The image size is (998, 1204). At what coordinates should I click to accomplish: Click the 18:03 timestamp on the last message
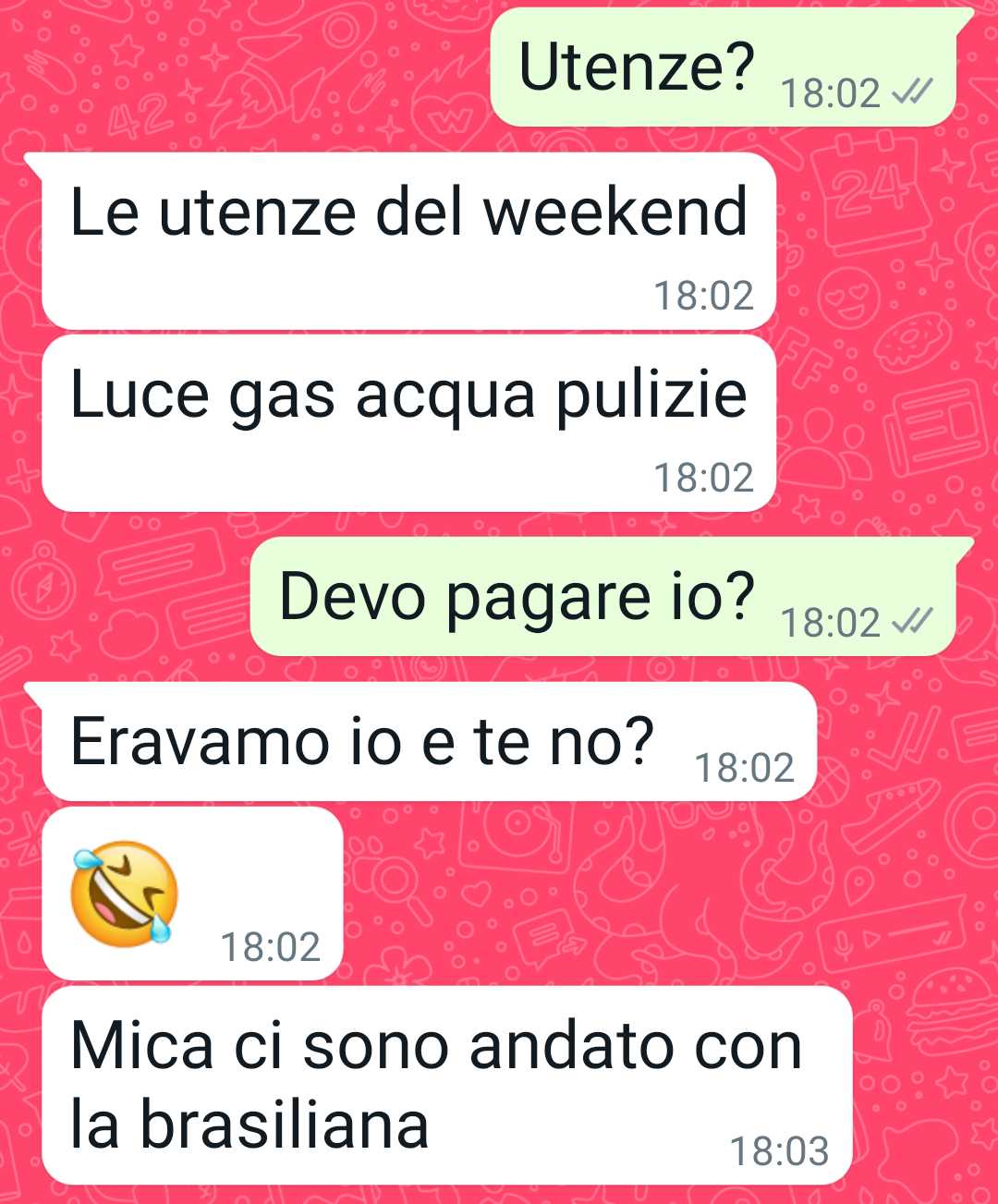(779, 1151)
